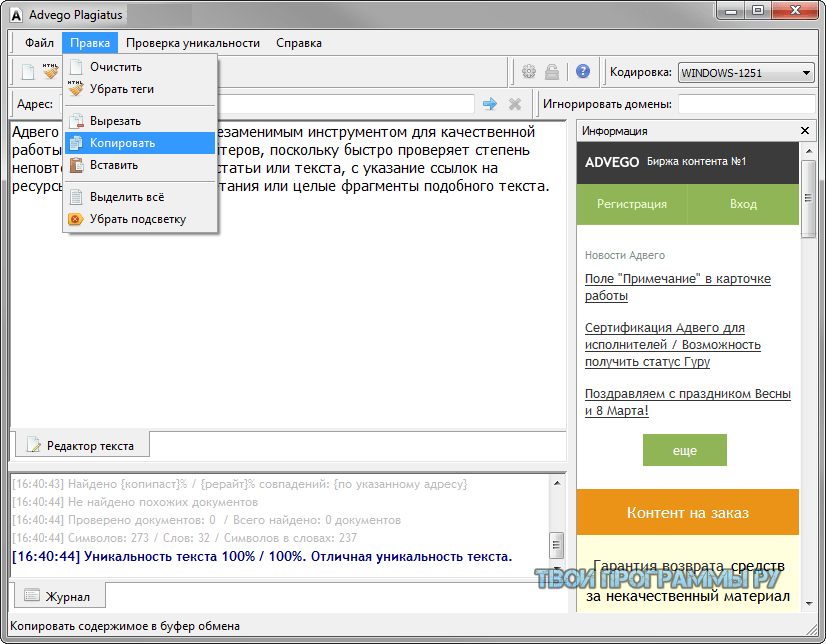Click the scissors icon beside Вырезать
826x644 pixels.
pyautogui.click(x=76, y=121)
